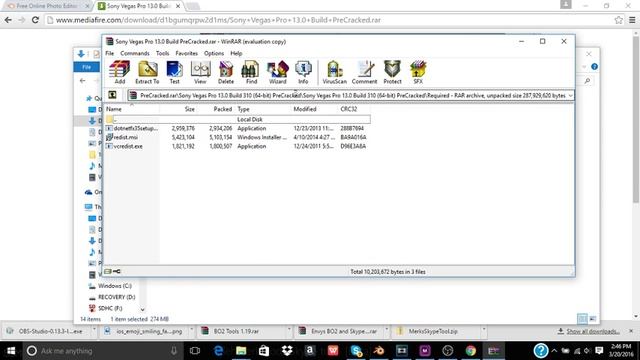Screen dimensions: 640x360
Task: Click the blue File tab in Explorer
Action: 87,67
